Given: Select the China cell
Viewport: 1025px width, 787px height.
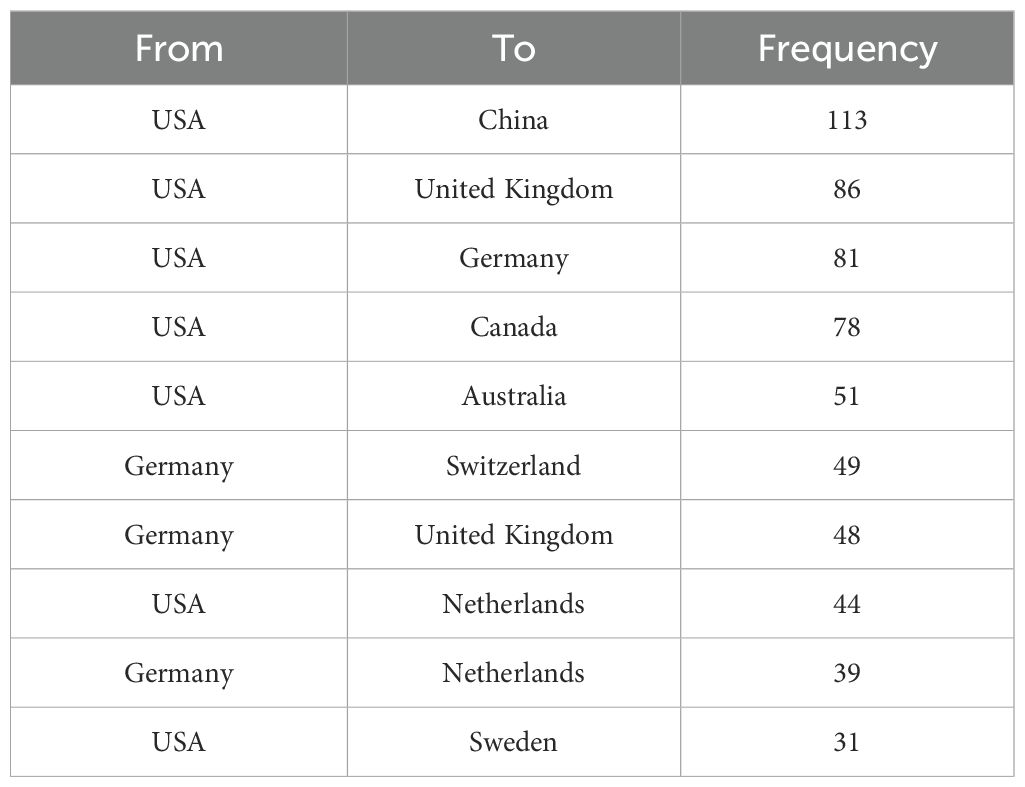Looking at the screenshot, I should point(513,120).
